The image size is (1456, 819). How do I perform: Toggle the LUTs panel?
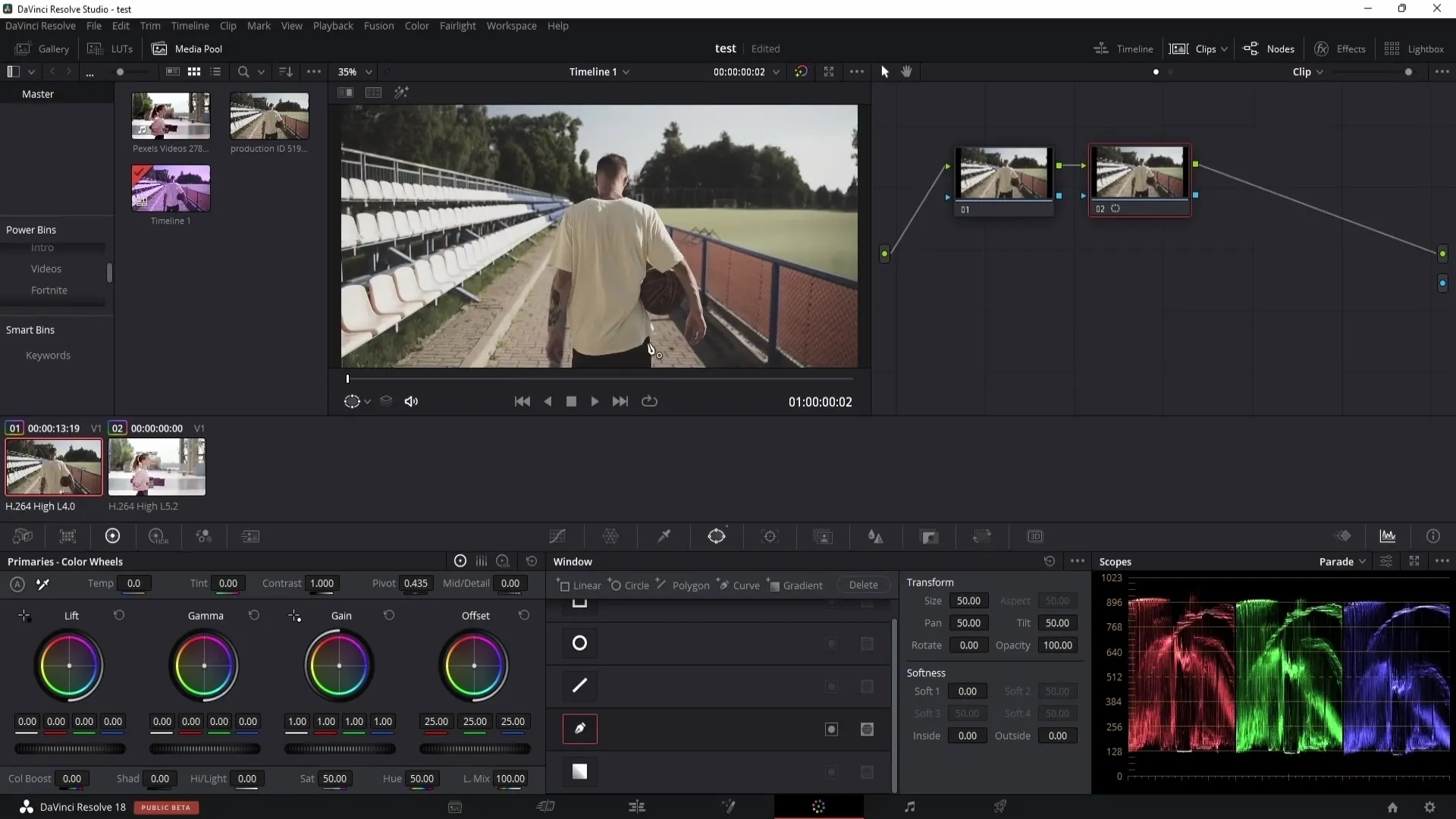tap(110, 49)
